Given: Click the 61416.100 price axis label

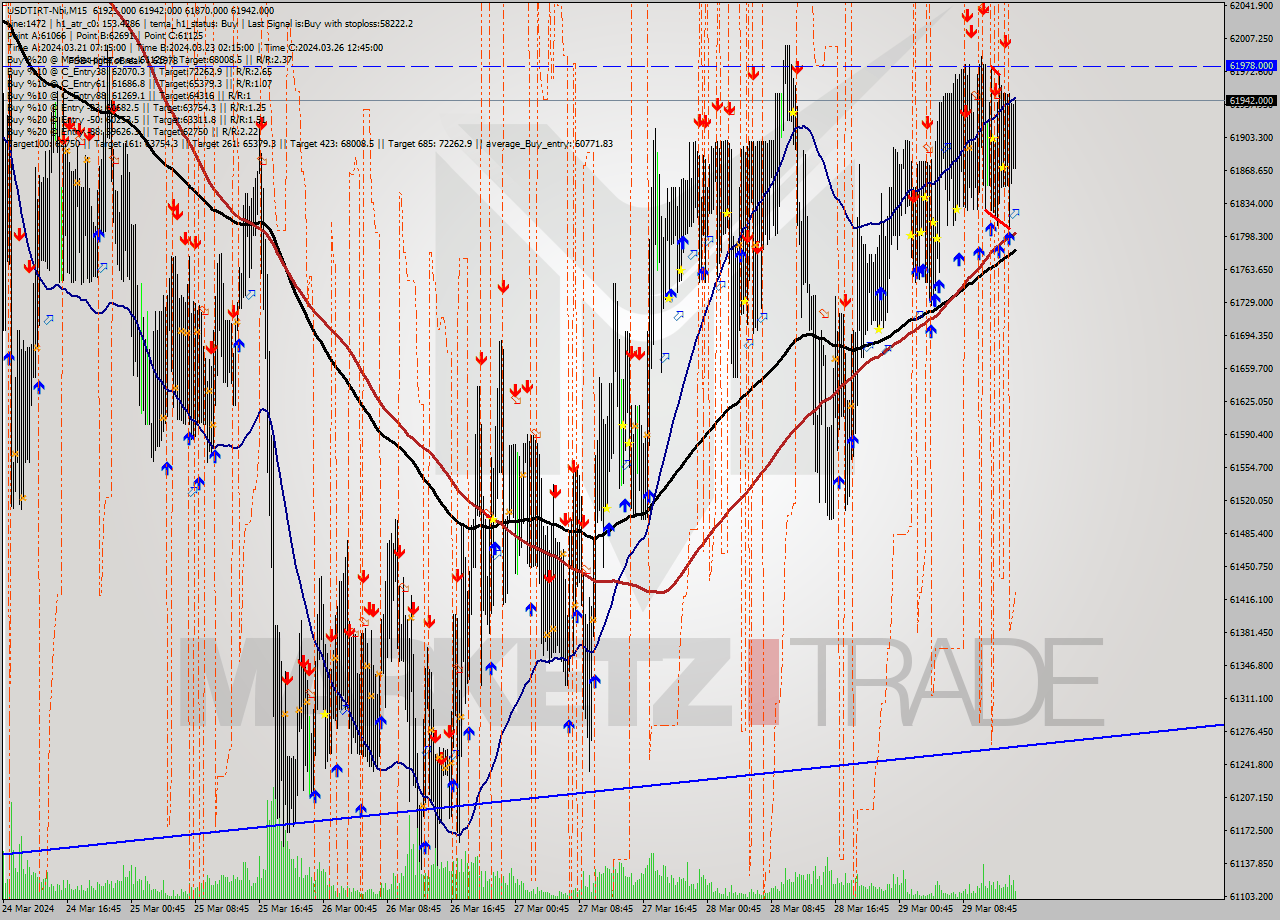Looking at the screenshot, I should point(1251,599).
